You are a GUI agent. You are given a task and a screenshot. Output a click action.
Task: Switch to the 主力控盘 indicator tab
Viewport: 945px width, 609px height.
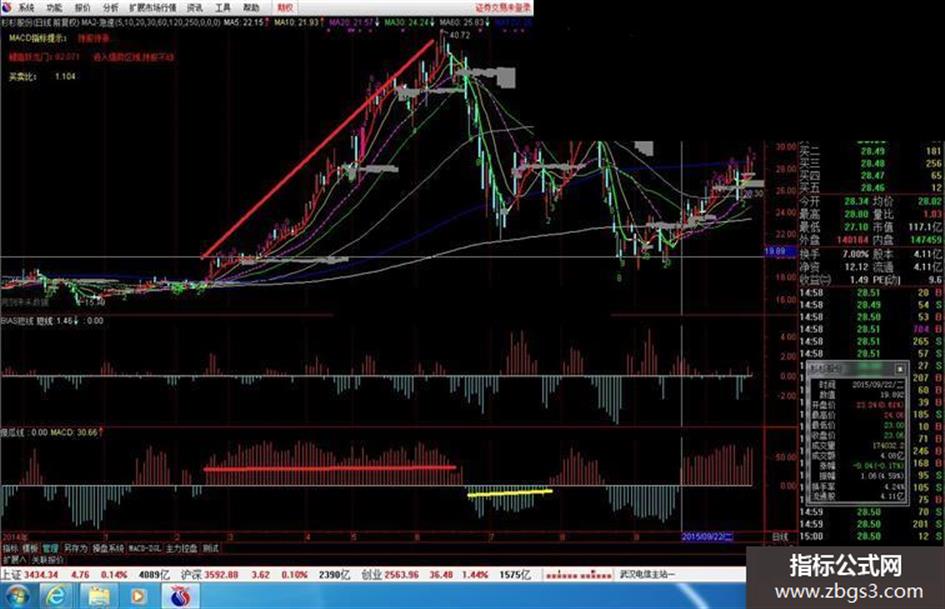pyautogui.click(x=182, y=549)
